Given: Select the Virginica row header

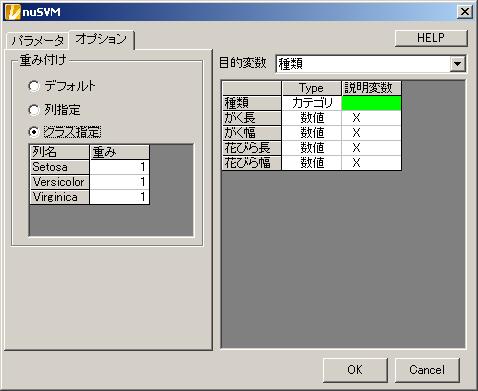Looking at the screenshot, I should click(x=59, y=197).
